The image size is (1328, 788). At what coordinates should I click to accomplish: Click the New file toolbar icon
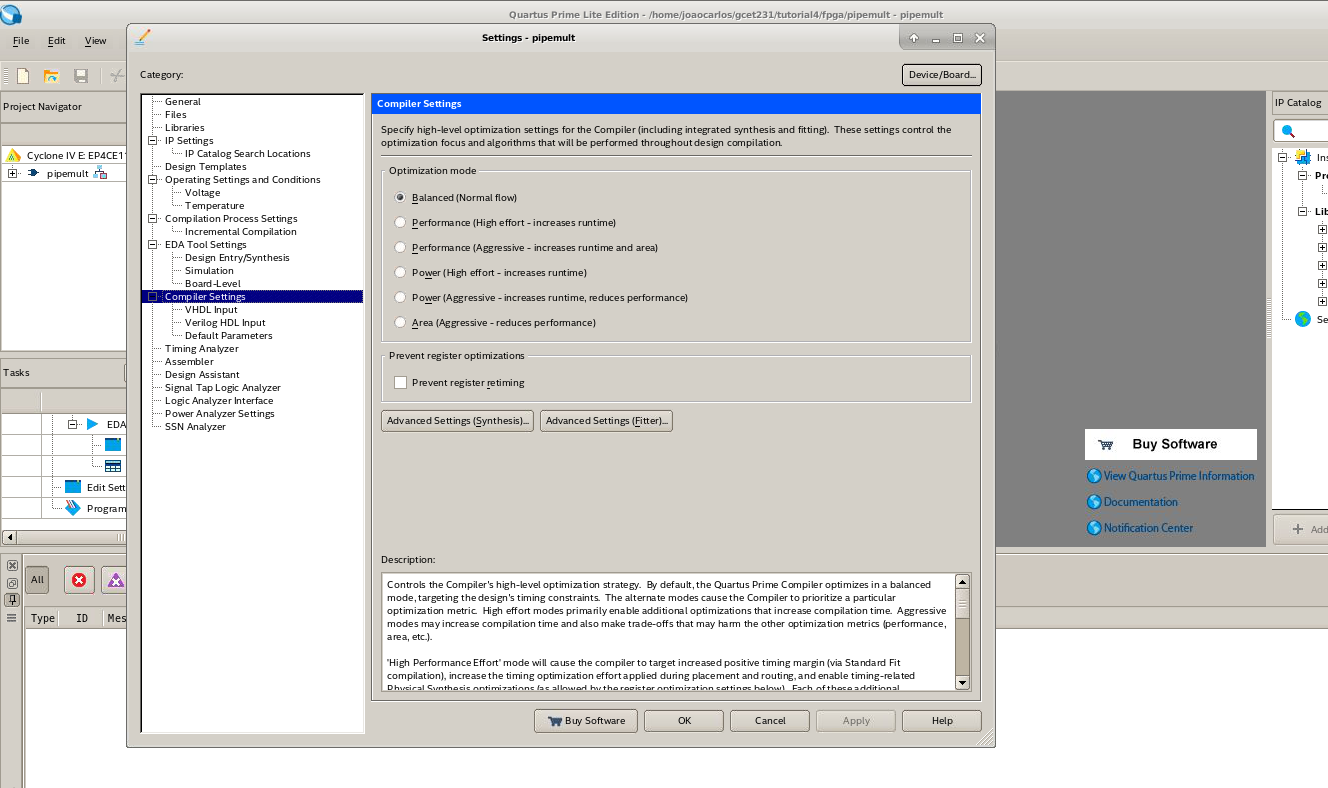[x=23, y=76]
